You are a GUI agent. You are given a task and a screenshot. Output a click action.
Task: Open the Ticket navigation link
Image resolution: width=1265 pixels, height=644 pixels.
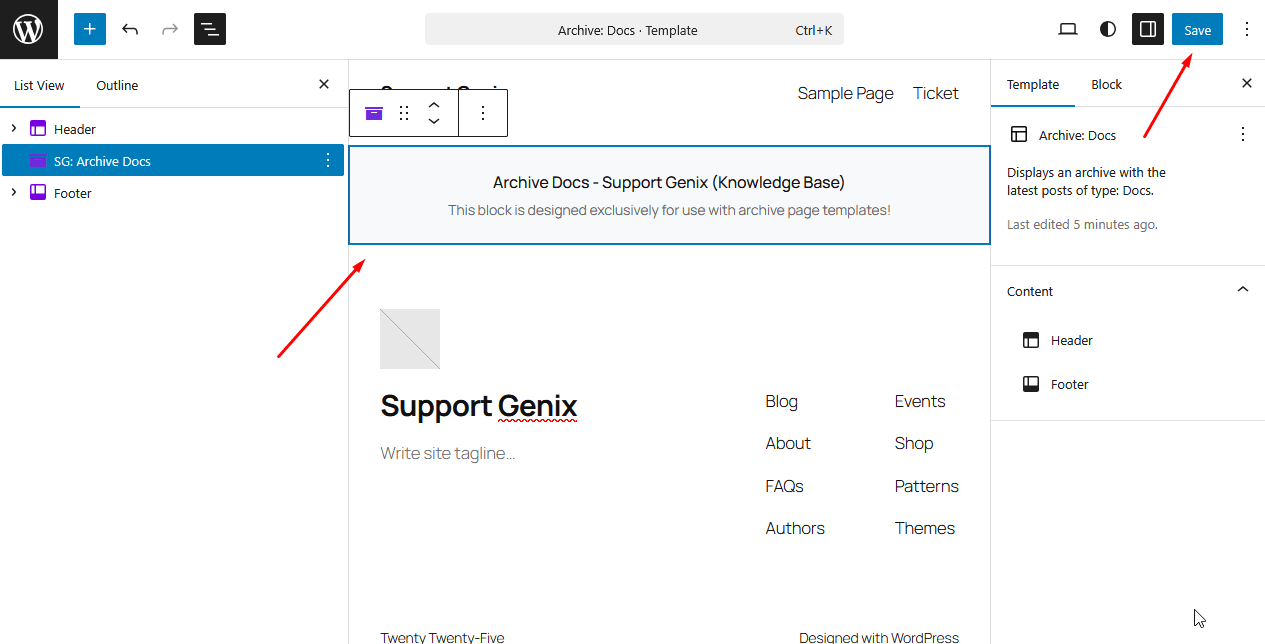(936, 93)
